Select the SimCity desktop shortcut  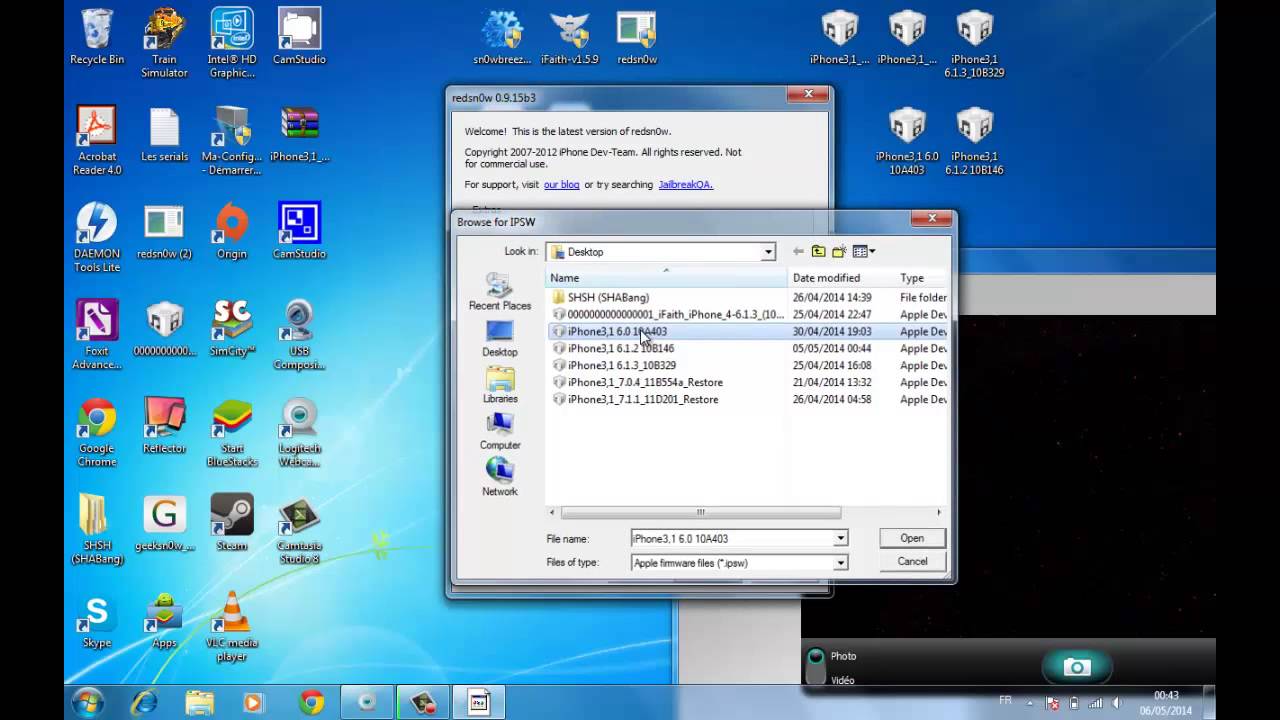point(232,329)
